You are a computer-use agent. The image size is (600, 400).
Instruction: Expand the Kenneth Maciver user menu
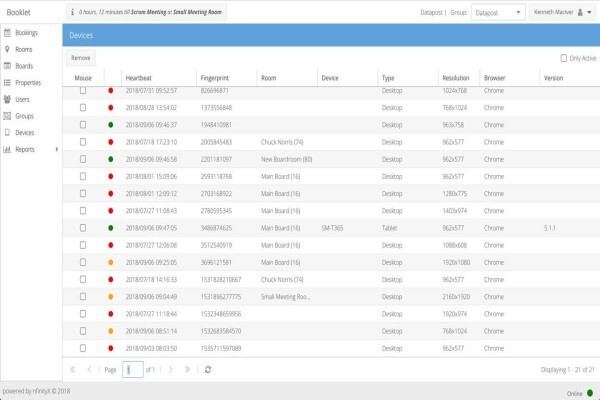(x=562, y=12)
